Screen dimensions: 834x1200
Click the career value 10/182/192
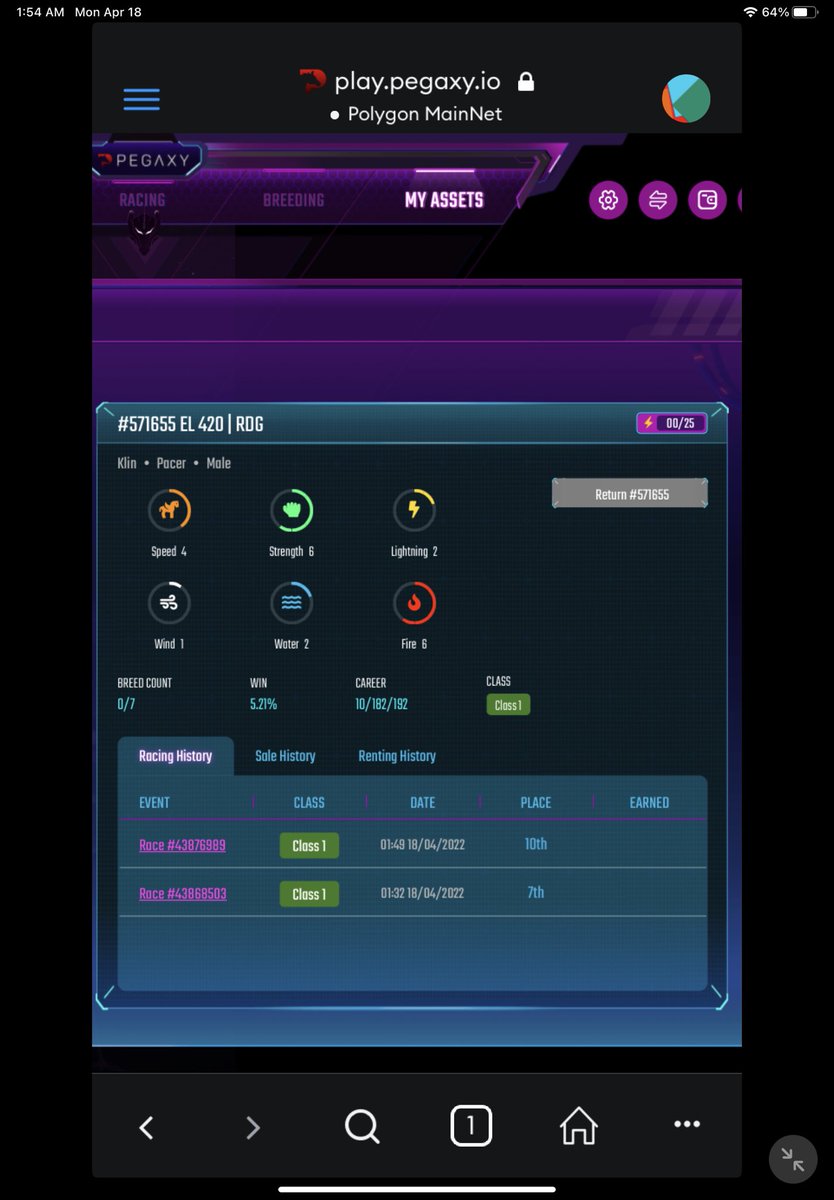coord(381,704)
